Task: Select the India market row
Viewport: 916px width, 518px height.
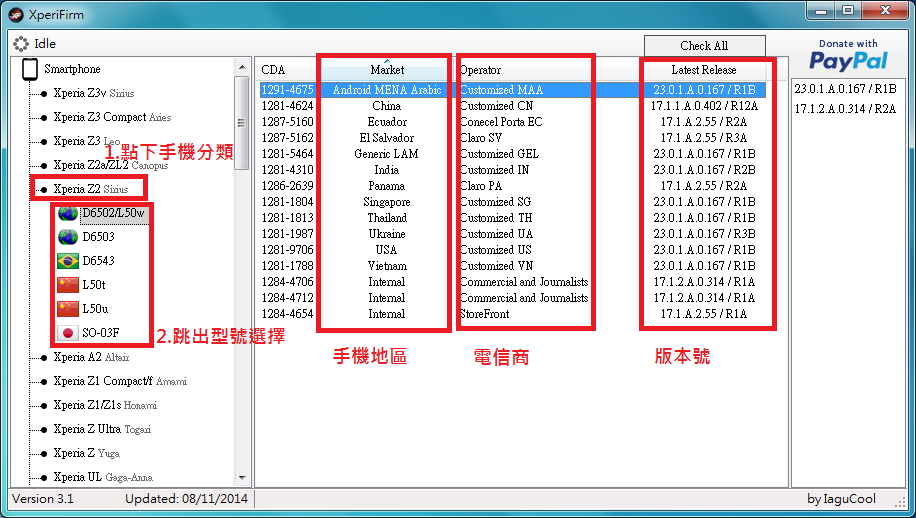Action: (x=512, y=170)
